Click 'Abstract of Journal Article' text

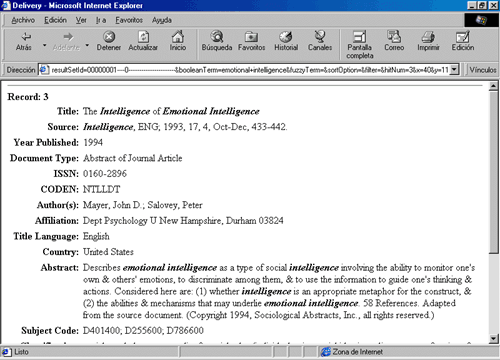(133, 158)
